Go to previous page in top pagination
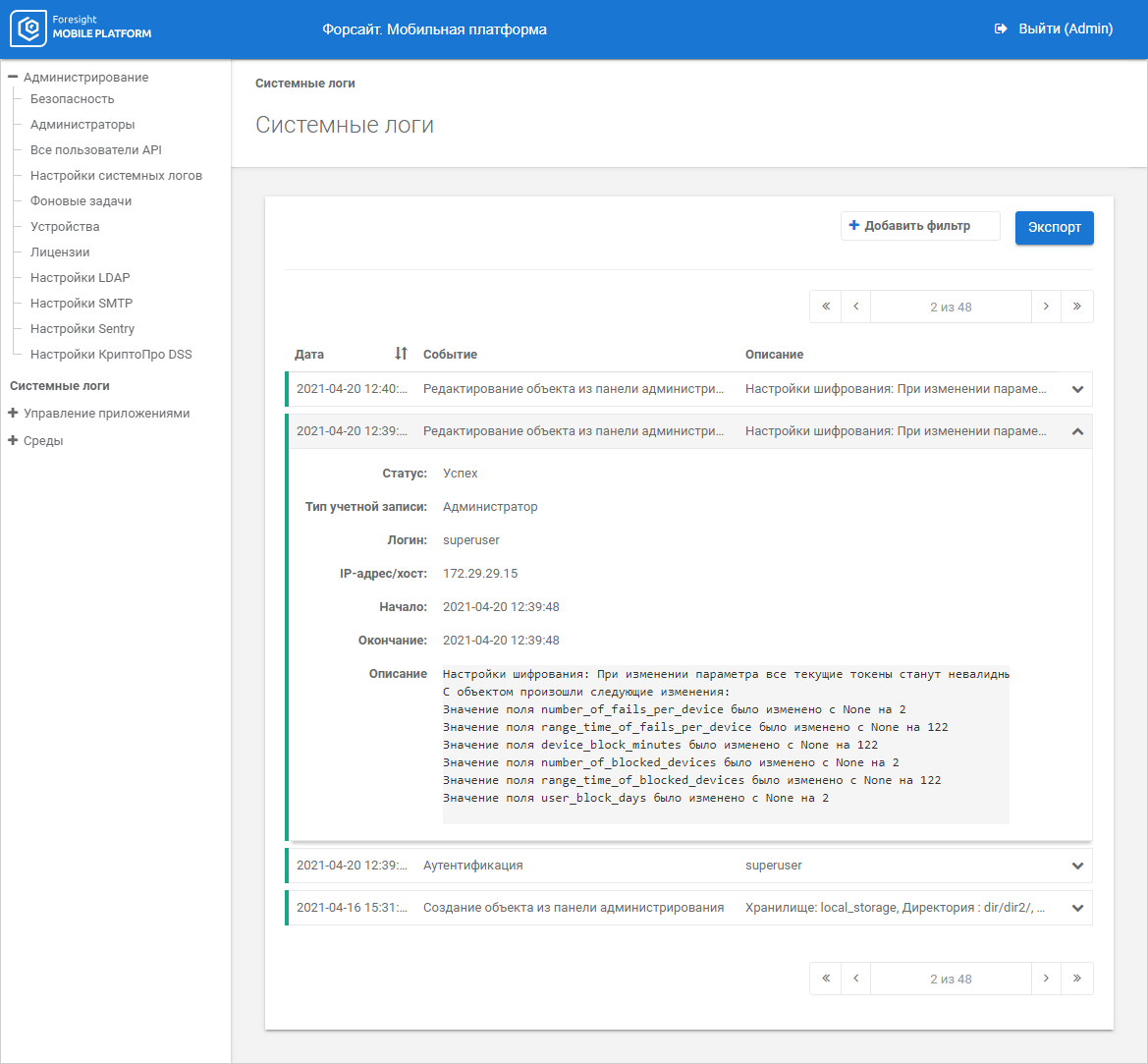The image size is (1148, 1064). pyautogui.click(x=856, y=307)
